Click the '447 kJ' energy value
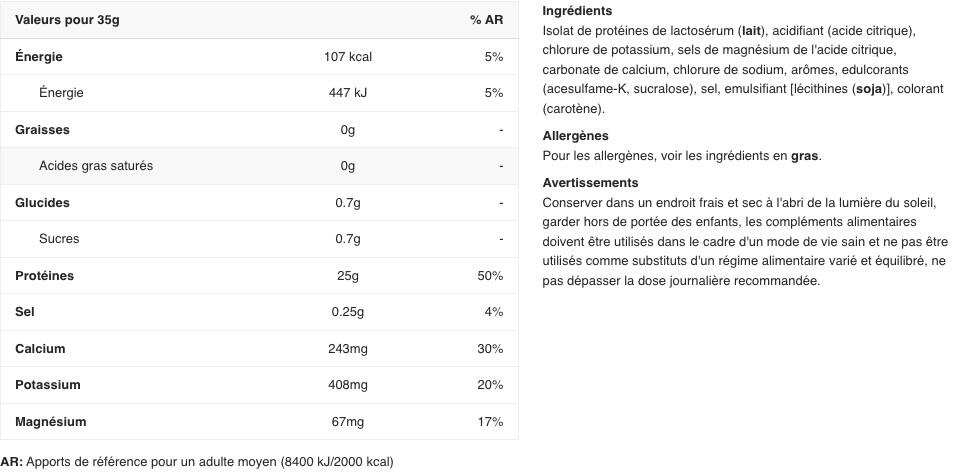The height and width of the screenshot is (475, 955). [x=348, y=93]
